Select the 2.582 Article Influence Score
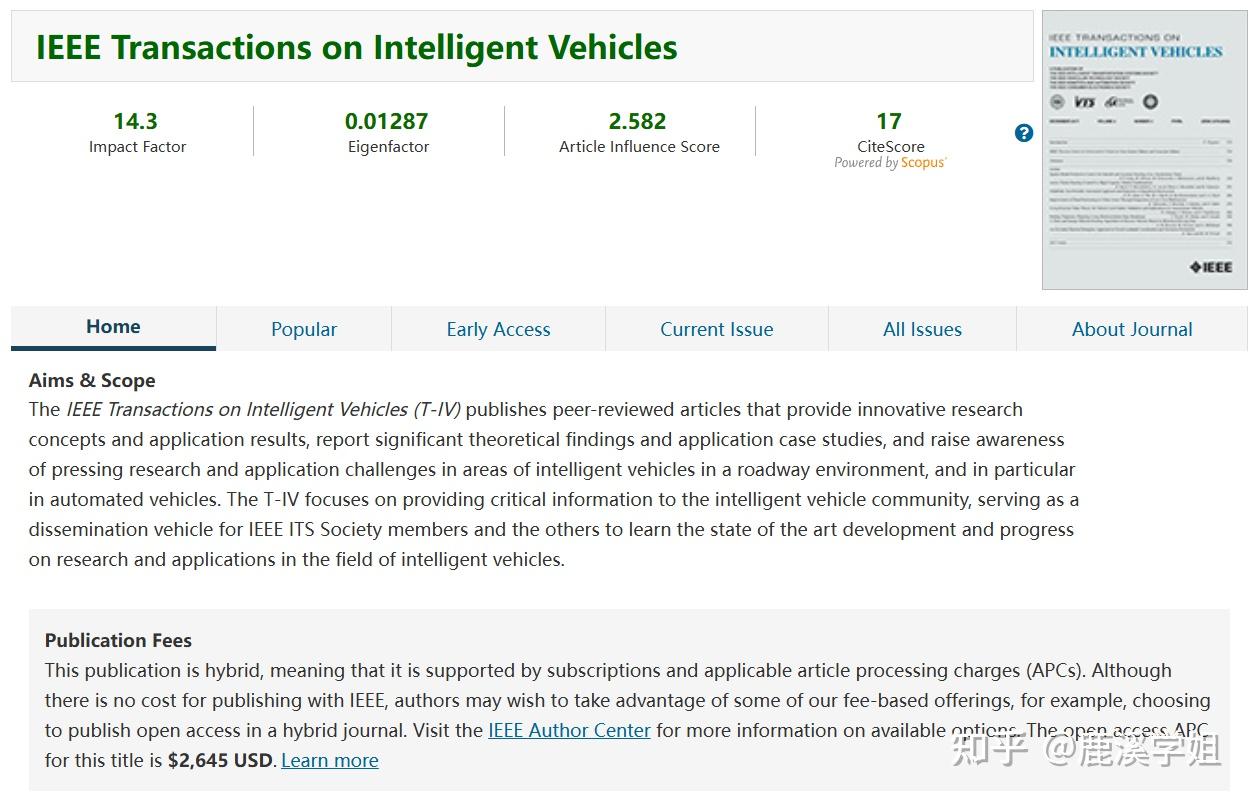 638,122
